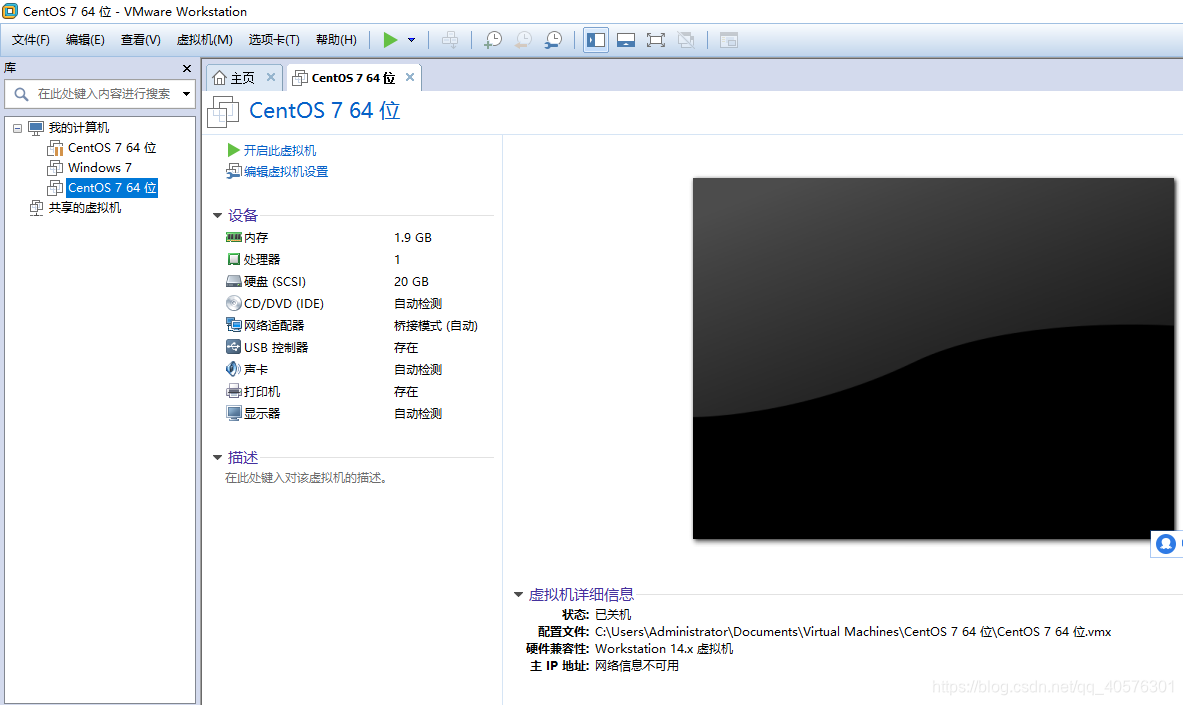The width and height of the screenshot is (1183, 705).
Task: Click the 声卡 sound card icon
Action: point(234,369)
